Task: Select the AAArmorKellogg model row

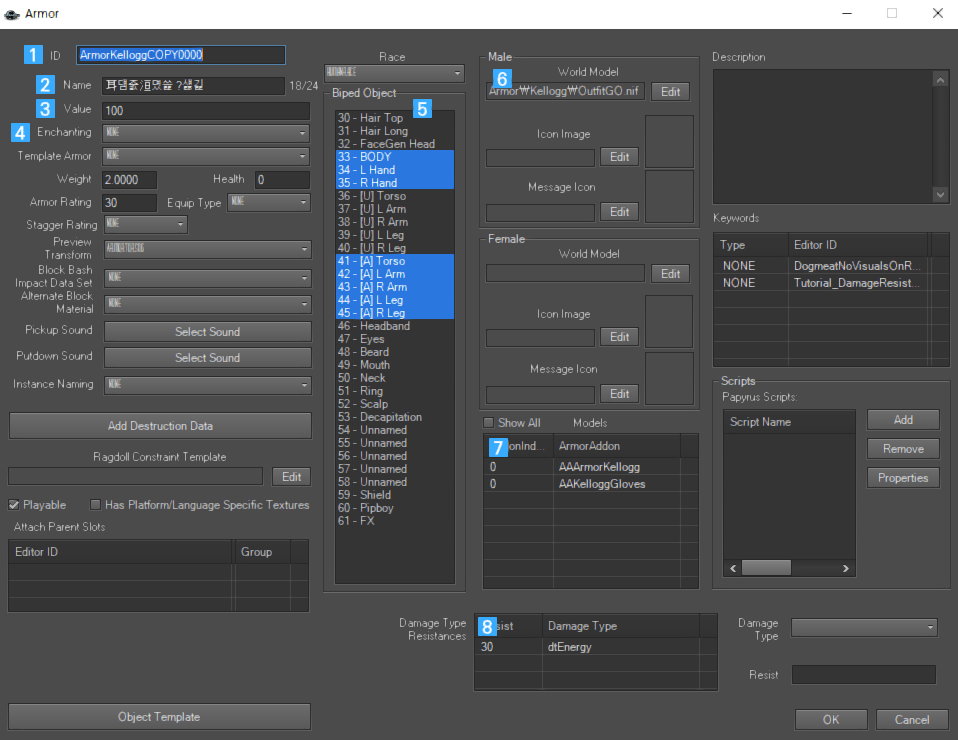Action: click(591, 467)
